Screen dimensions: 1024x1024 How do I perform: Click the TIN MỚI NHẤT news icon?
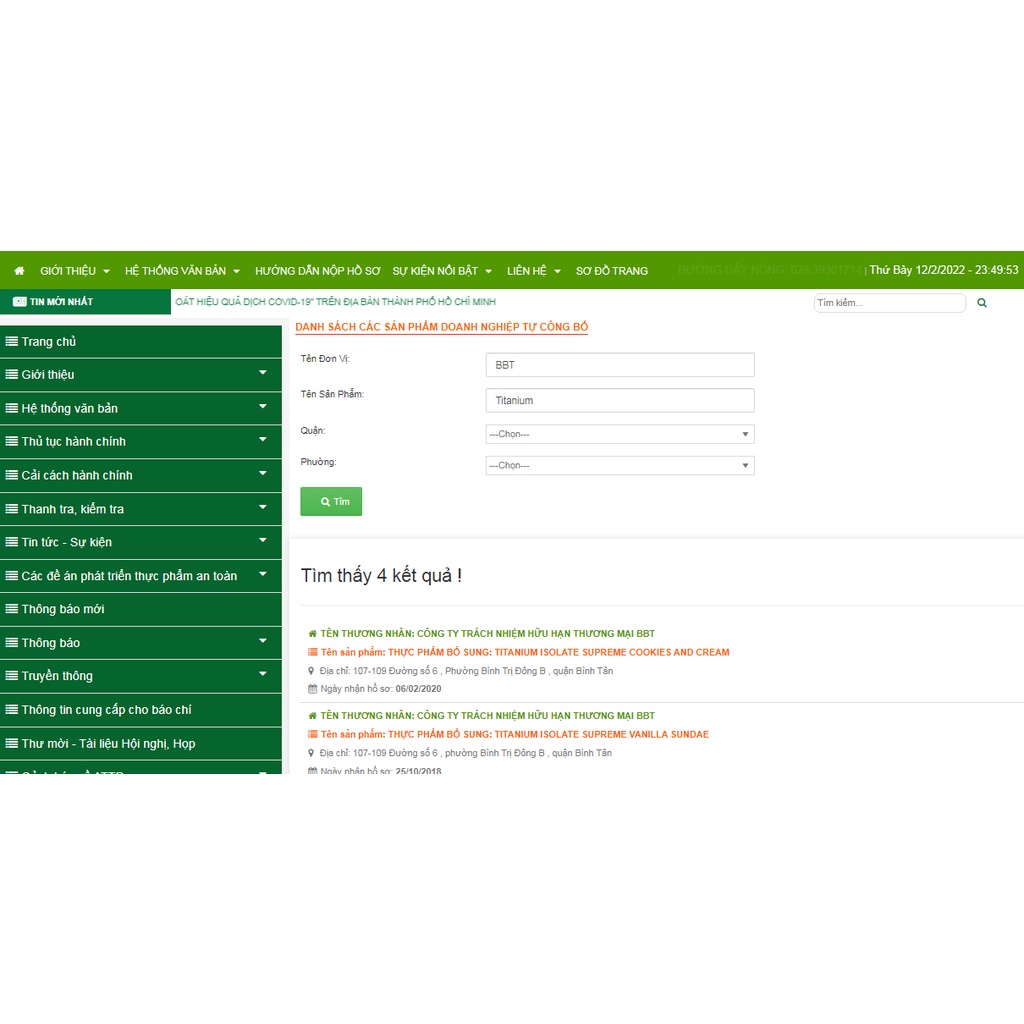[x=20, y=302]
